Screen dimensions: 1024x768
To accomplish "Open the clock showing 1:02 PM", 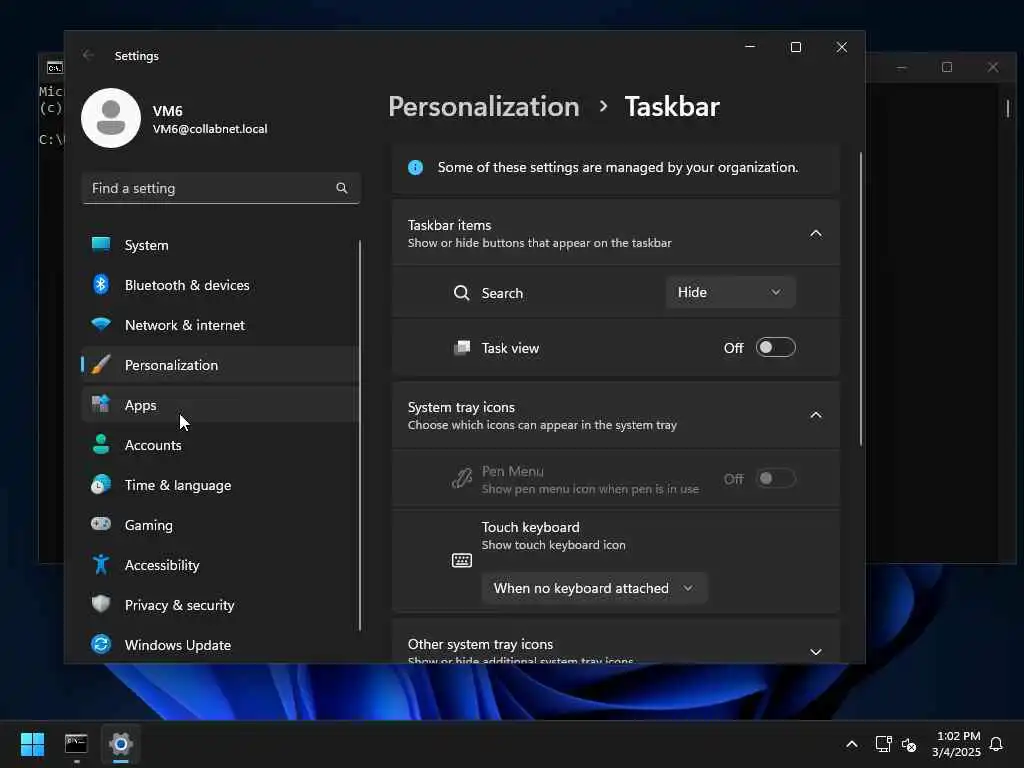I will point(956,744).
